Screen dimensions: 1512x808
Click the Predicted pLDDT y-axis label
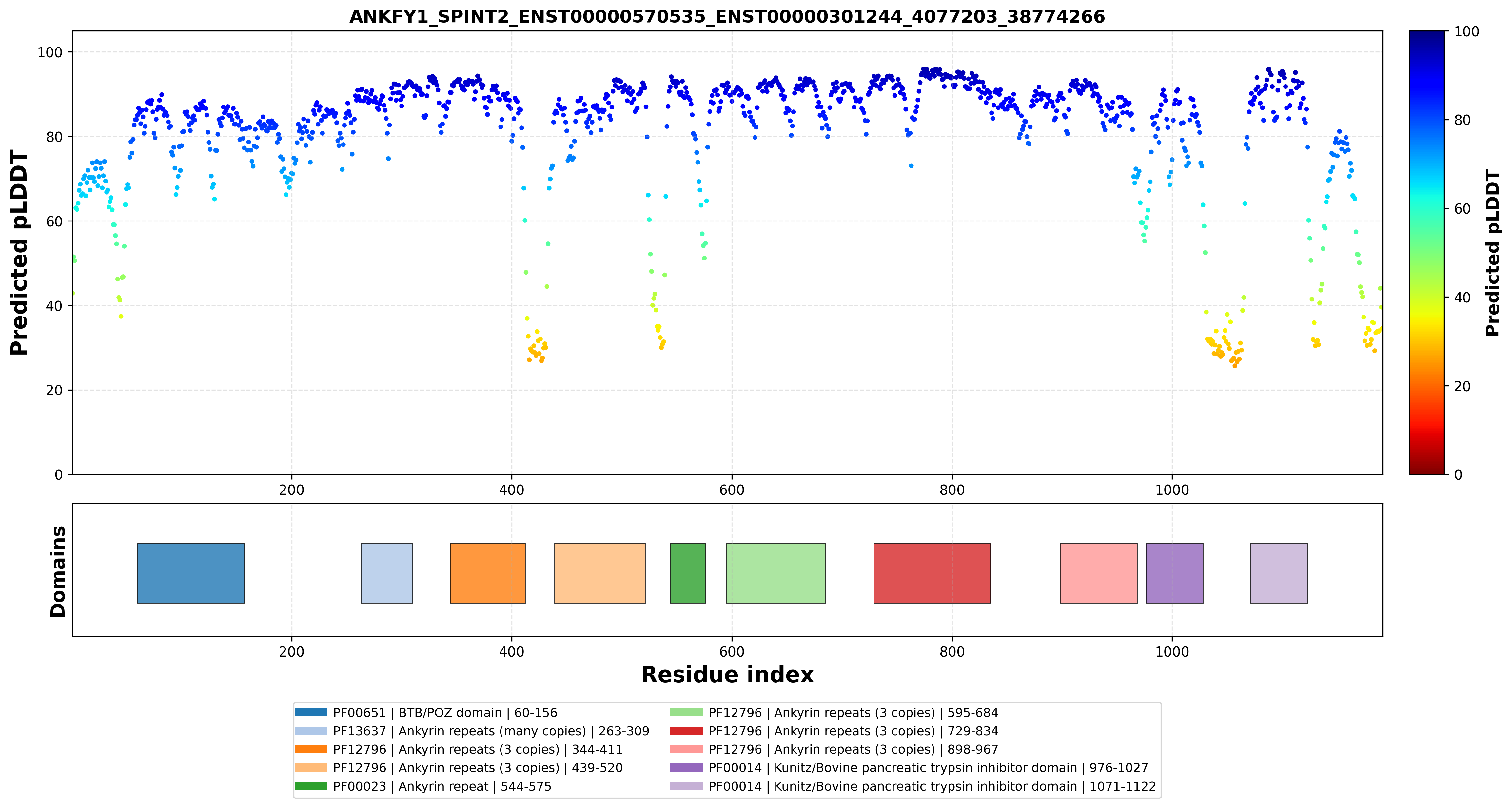pos(19,253)
